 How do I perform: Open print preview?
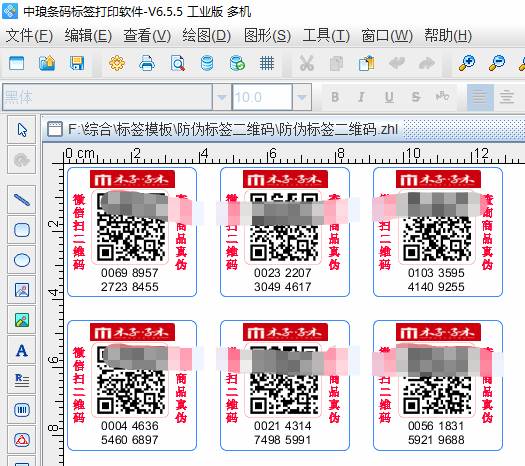(x=177, y=63)
